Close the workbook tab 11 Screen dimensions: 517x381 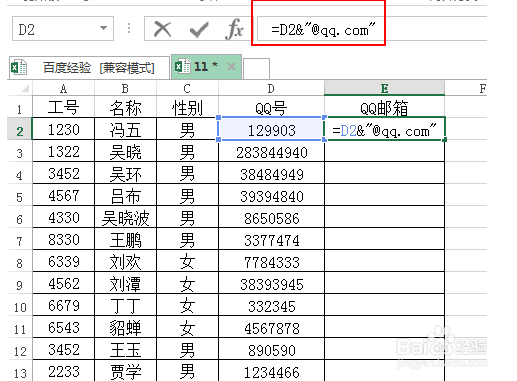[x=231, y=67]
